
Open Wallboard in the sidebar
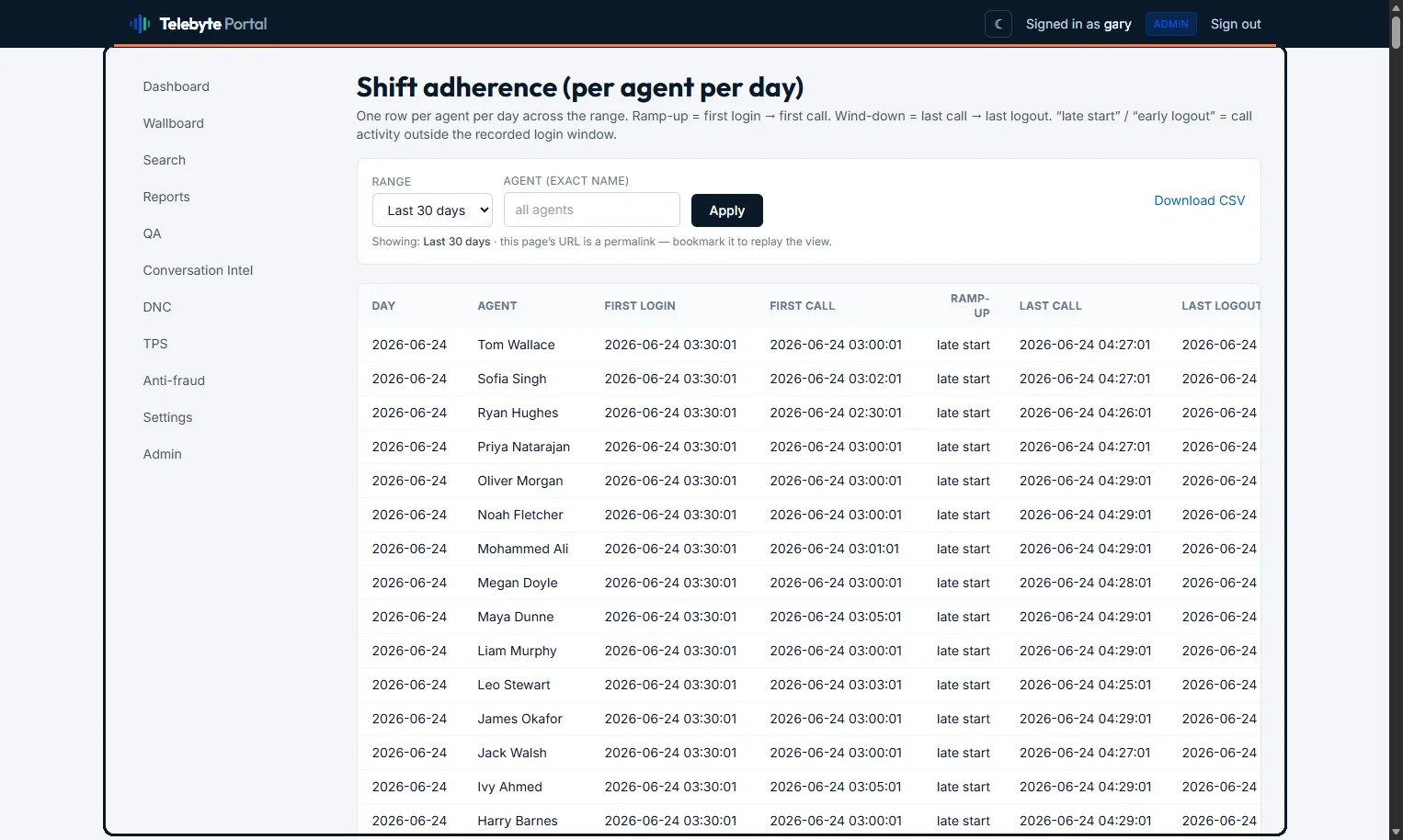(x=174, y=123)
